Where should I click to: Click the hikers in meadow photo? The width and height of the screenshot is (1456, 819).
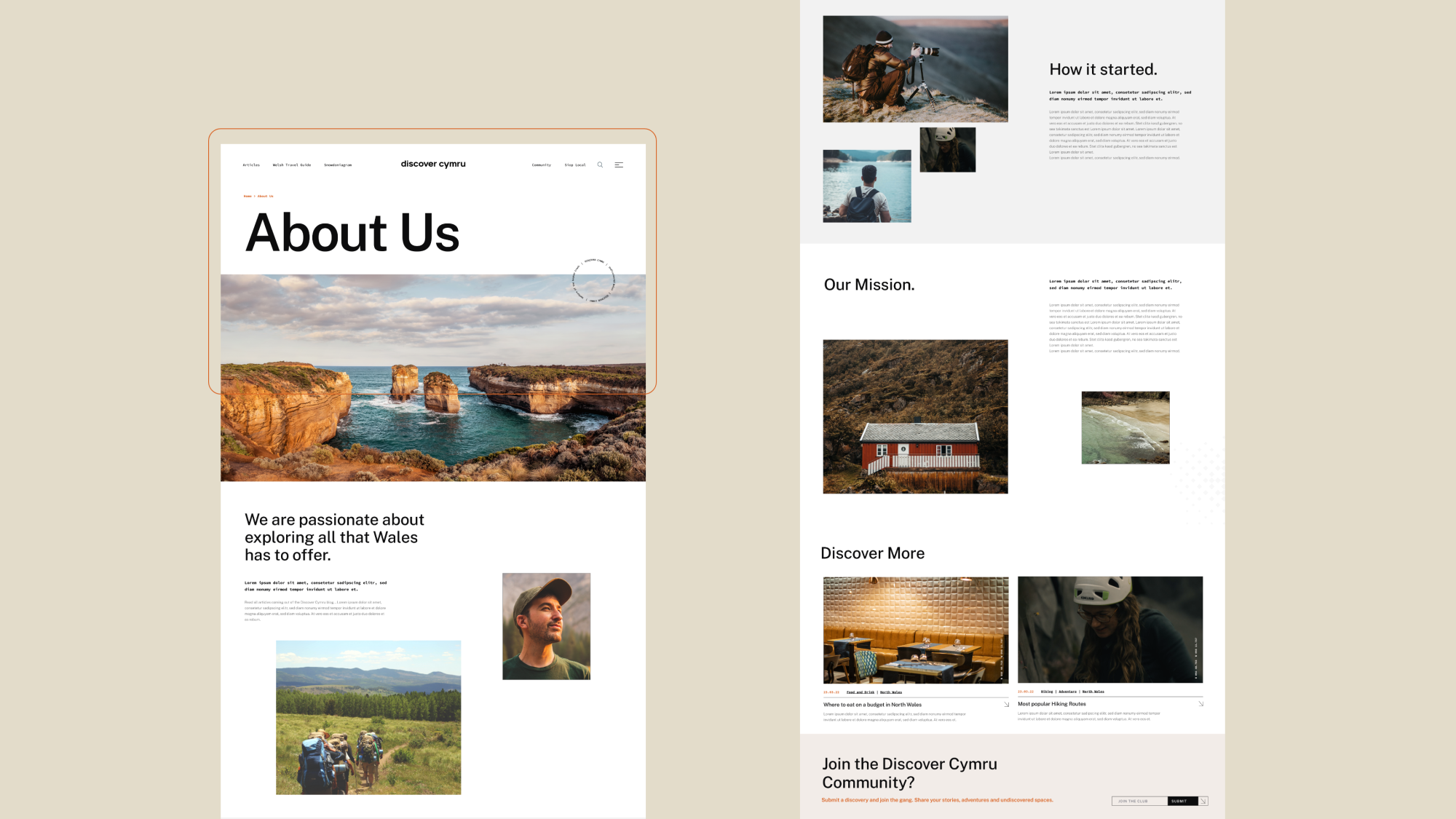click(x=368, y=718)
